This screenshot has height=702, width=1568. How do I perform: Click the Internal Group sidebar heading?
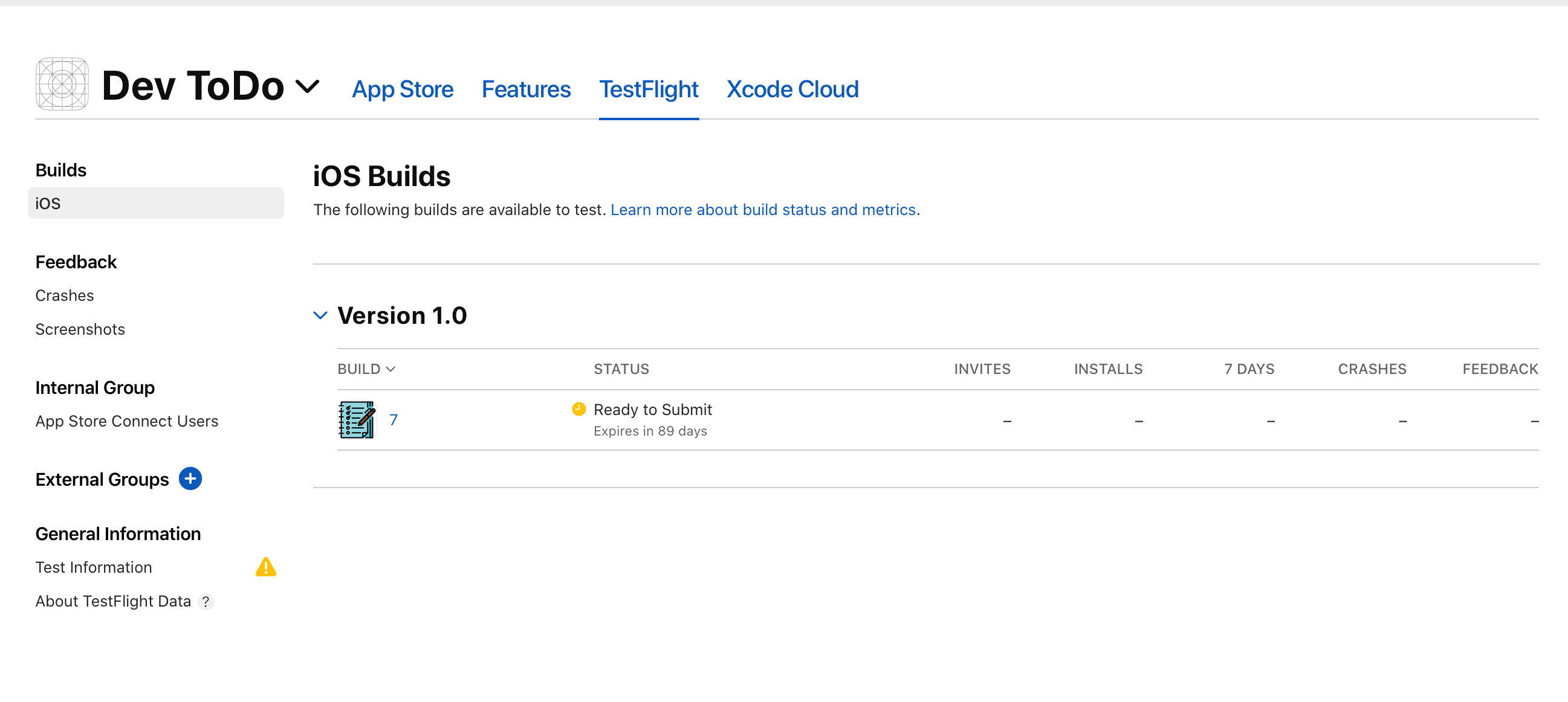(x=95, y=387)
